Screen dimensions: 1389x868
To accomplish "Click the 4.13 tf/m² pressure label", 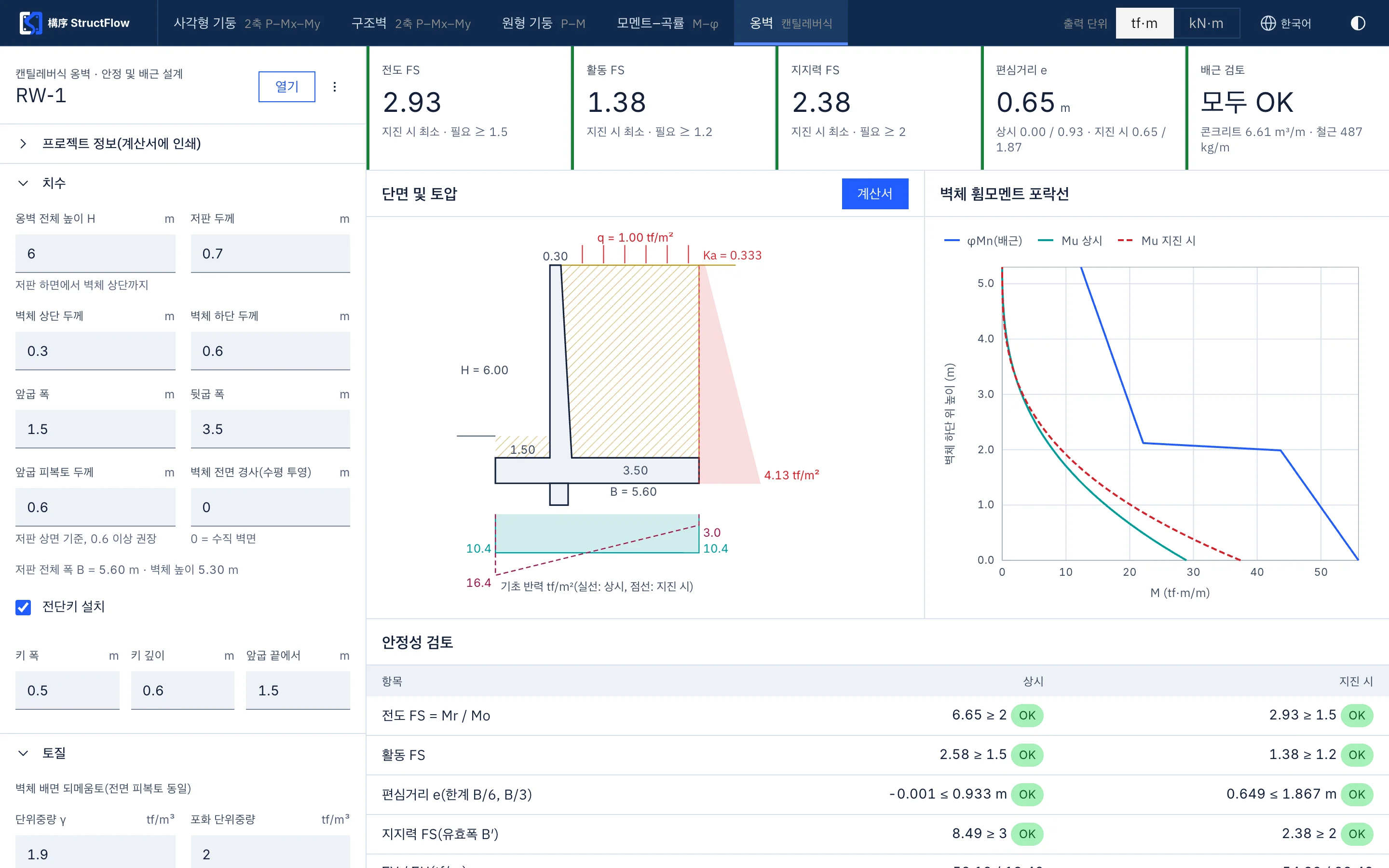I will tap(791, 475).
